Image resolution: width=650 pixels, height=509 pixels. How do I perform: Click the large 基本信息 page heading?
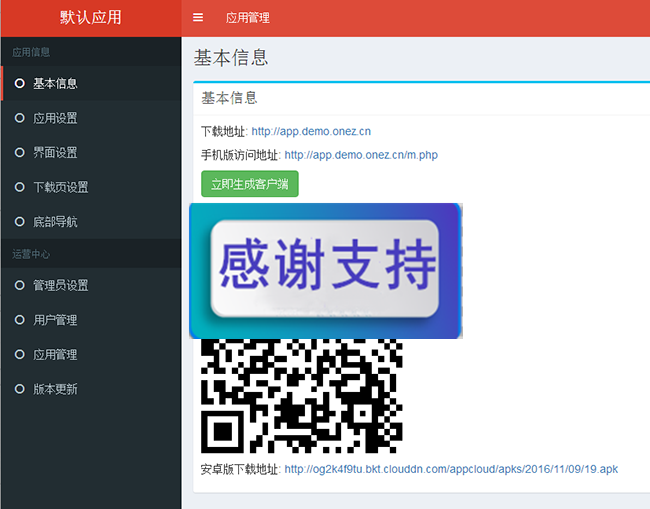pyautogui.click(x=231, y=58)
